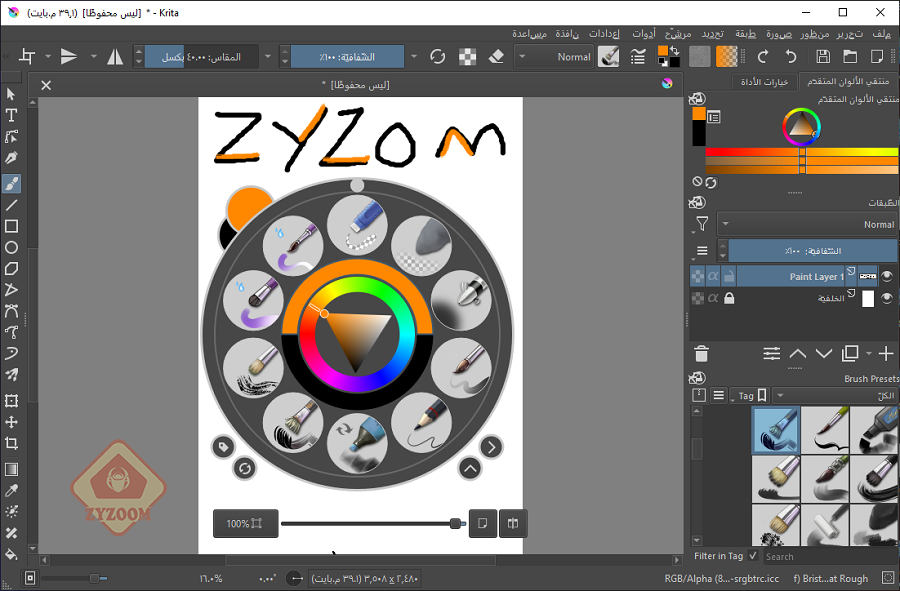Screen dimensions: 900x591
Task: Toggle Eraser mode in top toolbar
Action: [x=496, y=56]
